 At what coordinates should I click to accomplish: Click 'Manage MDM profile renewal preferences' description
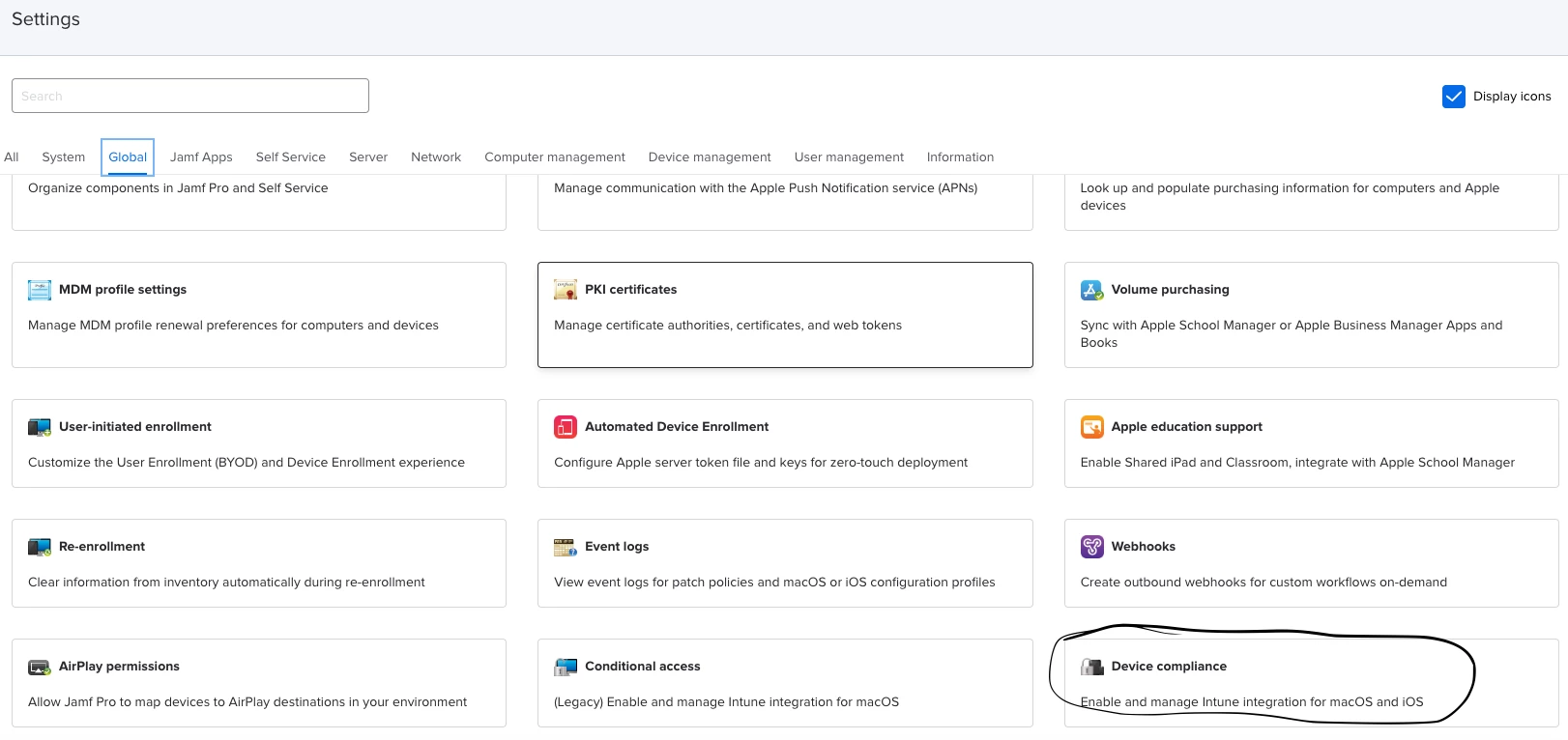pyautogui.click(x=233, y=326)
